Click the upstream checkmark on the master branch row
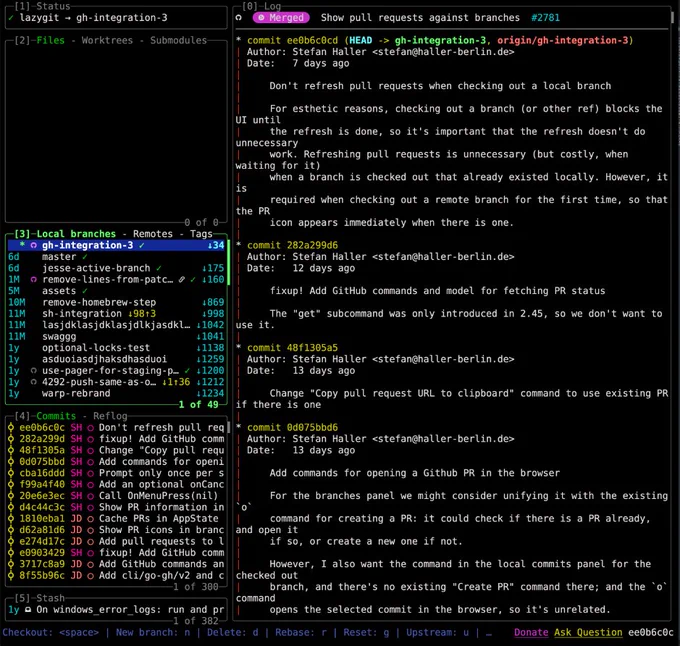 (x=85, y=257)
